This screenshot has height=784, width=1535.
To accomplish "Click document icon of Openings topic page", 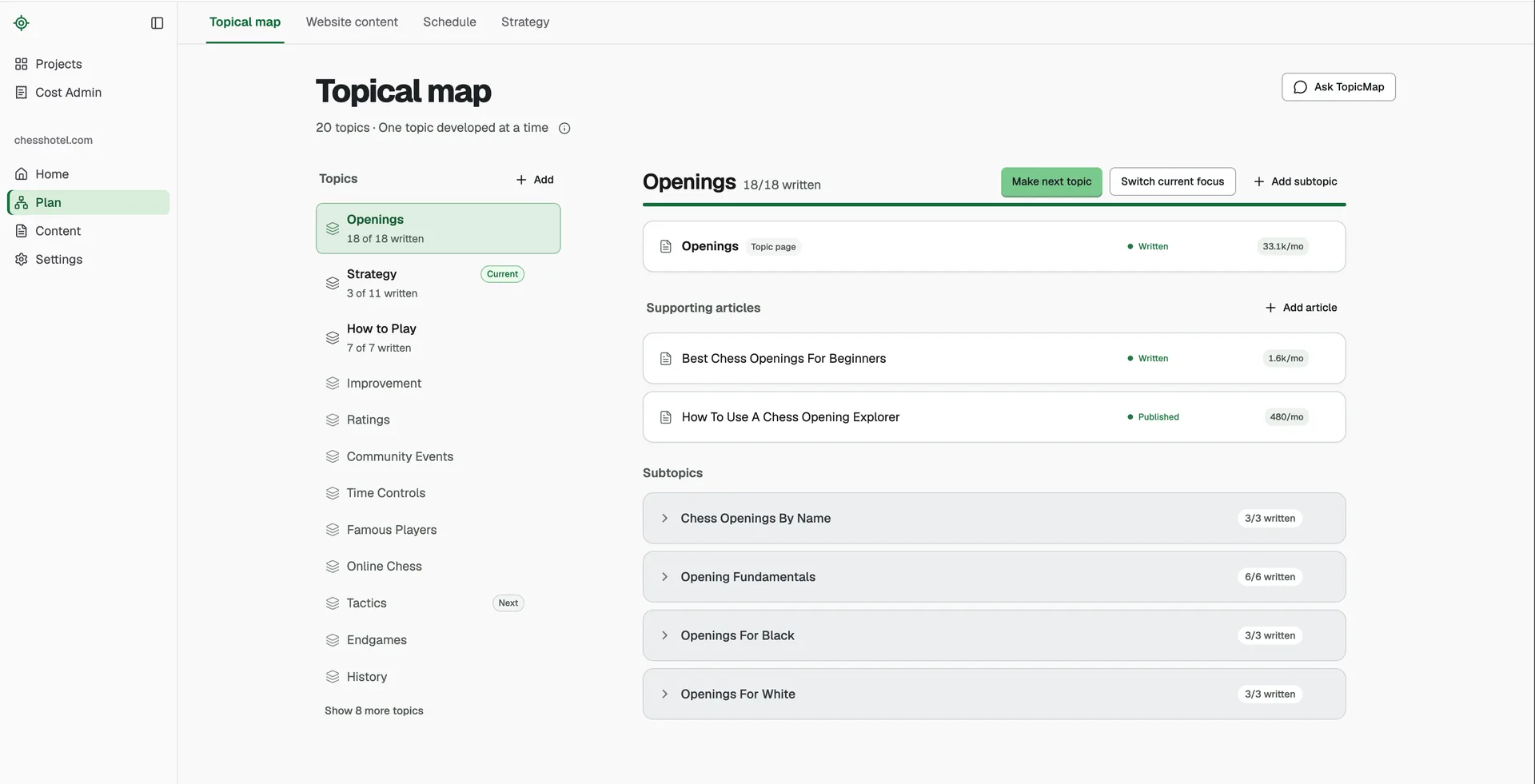I will 665,247.
